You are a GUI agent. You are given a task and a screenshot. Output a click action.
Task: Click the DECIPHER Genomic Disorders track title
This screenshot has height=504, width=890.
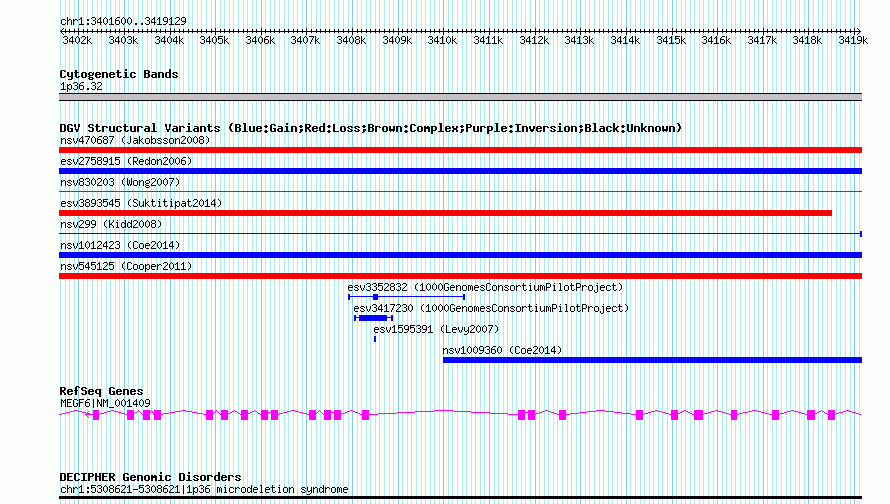[x=150, y=477]
